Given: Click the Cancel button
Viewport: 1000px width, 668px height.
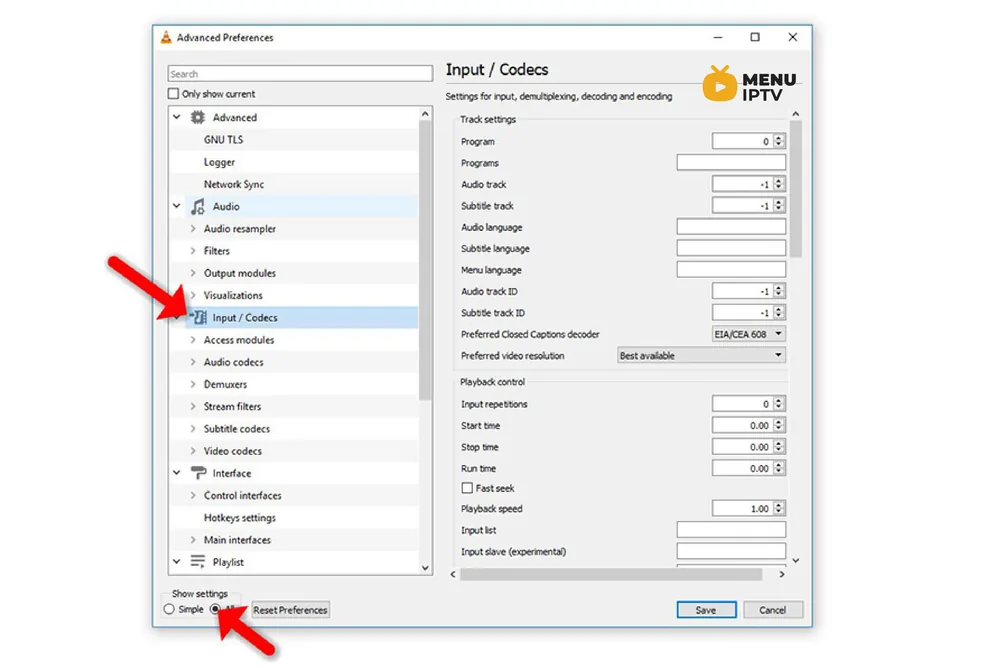Looking at the screenshot, I should [772, 610].
